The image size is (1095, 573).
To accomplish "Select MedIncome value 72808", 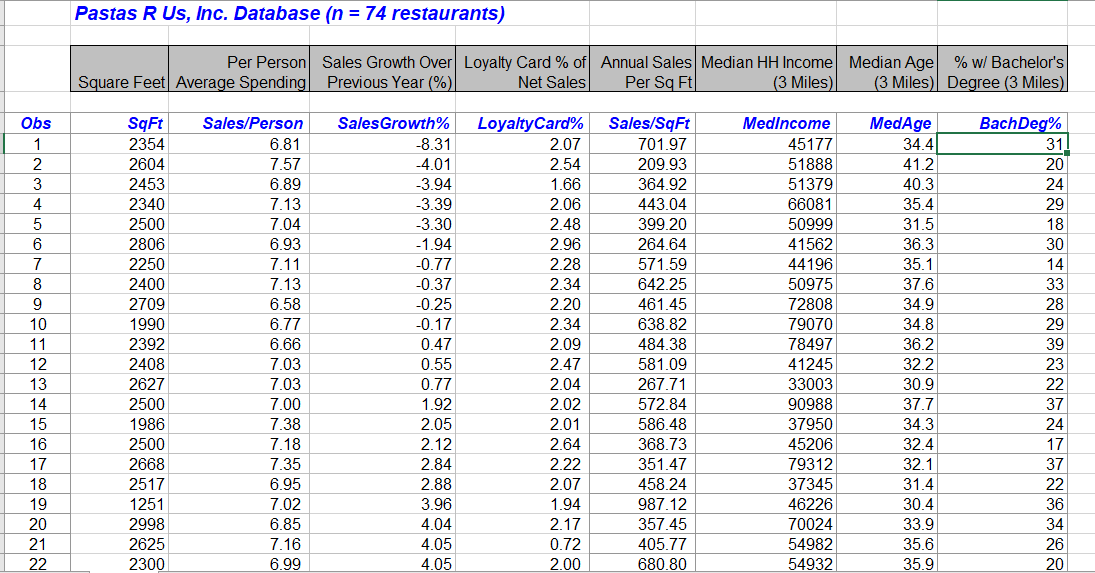I will (x=766, y=304).
